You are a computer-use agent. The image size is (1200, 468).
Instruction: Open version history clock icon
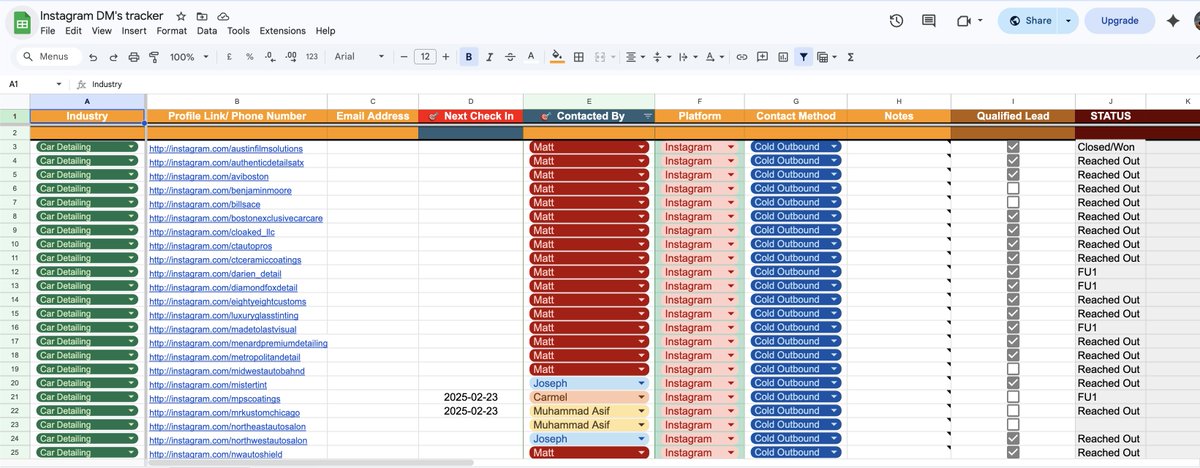click(897, 20)
